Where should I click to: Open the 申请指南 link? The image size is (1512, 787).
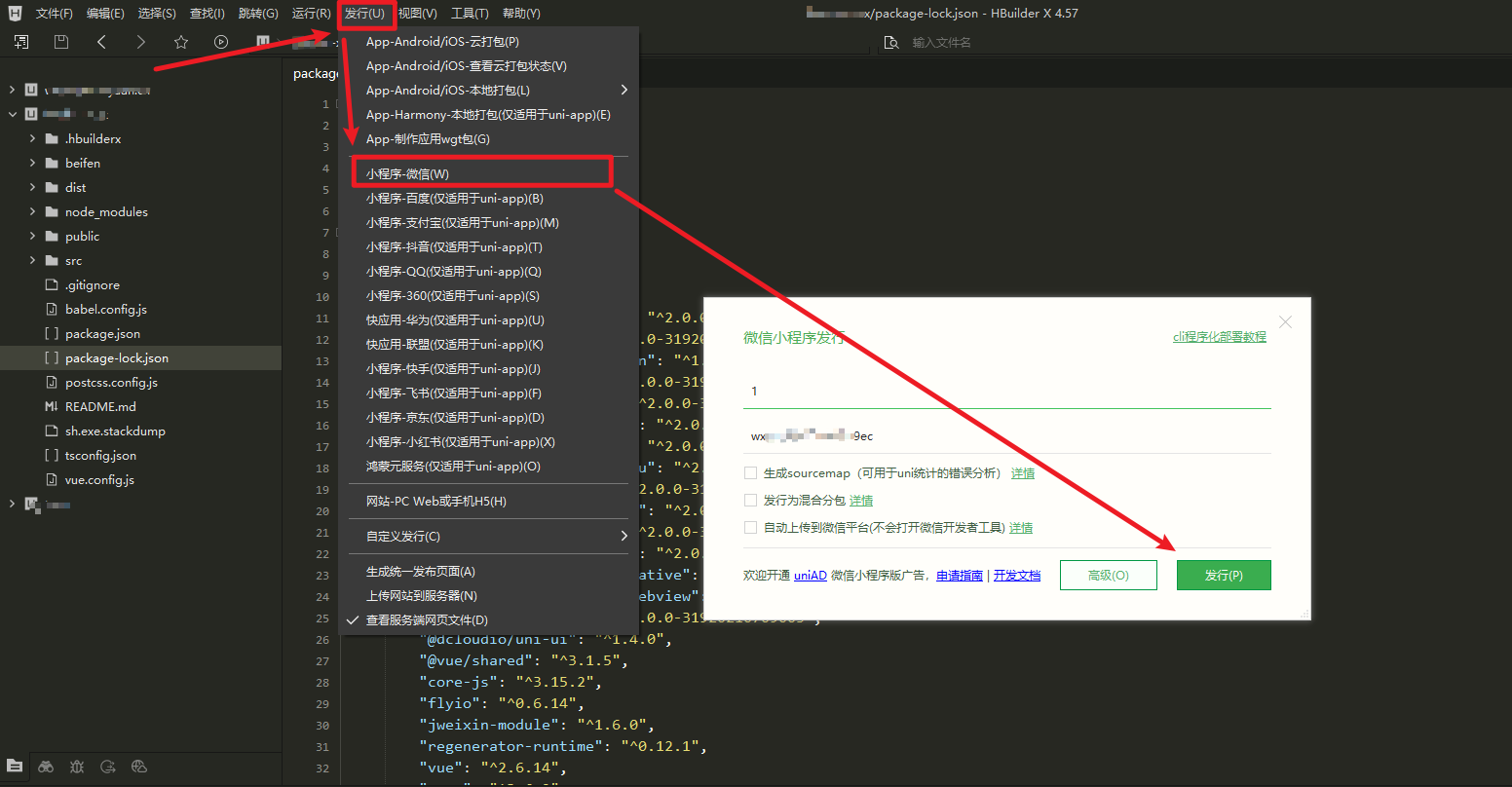pos(960,576)
